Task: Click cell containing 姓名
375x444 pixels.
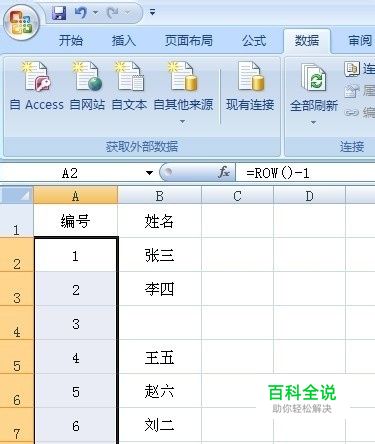Action: (x=160, y=221)
